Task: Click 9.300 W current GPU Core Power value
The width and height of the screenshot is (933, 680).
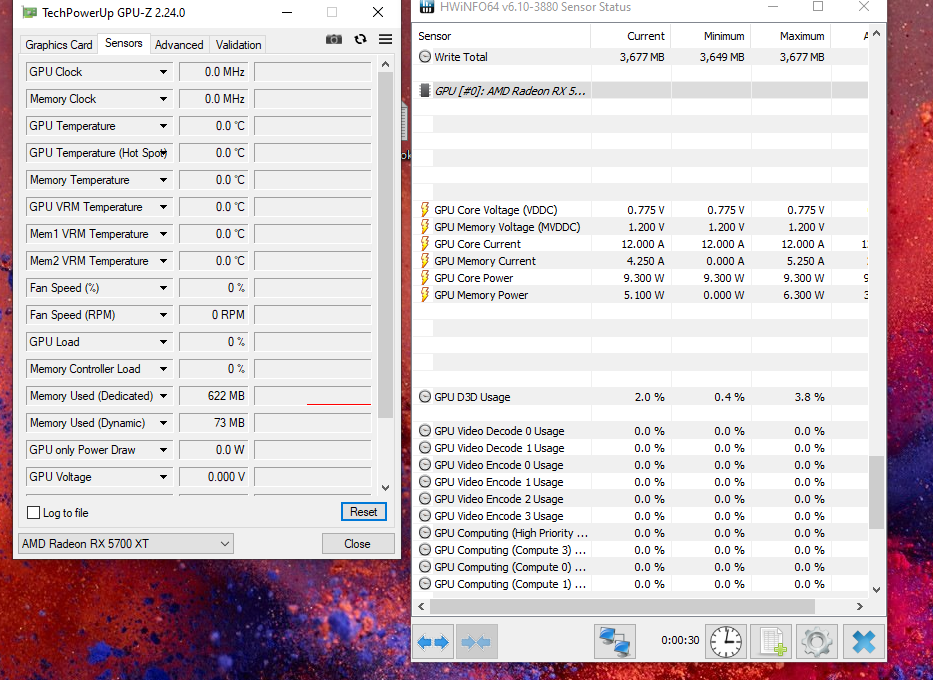Action: point(644,278)
